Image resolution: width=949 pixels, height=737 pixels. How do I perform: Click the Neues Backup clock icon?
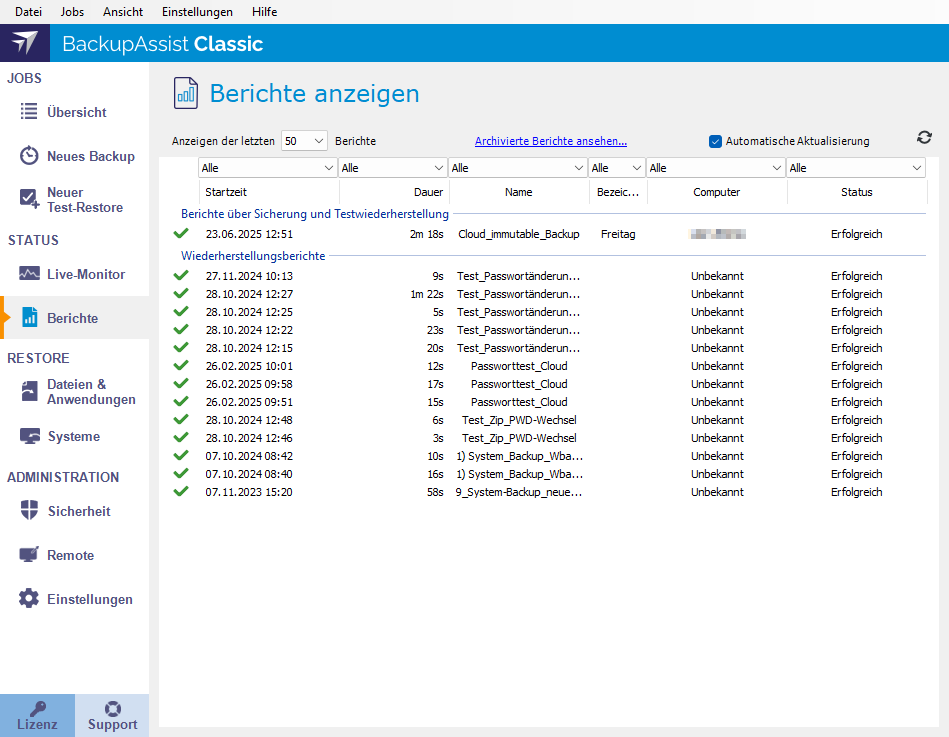[29, 156]
